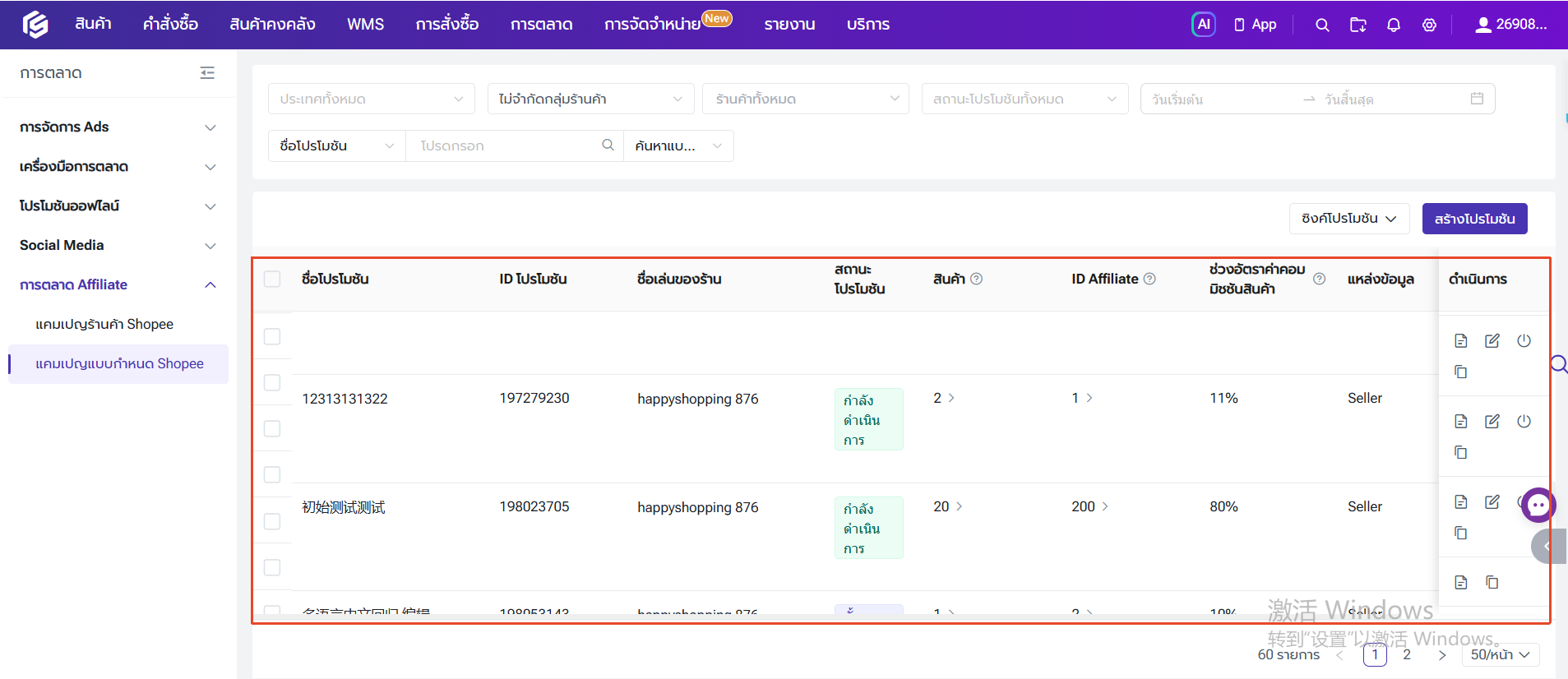Open the สินค้าคงคลัง top menu
1568x679 pixels.
click(272, 25)
